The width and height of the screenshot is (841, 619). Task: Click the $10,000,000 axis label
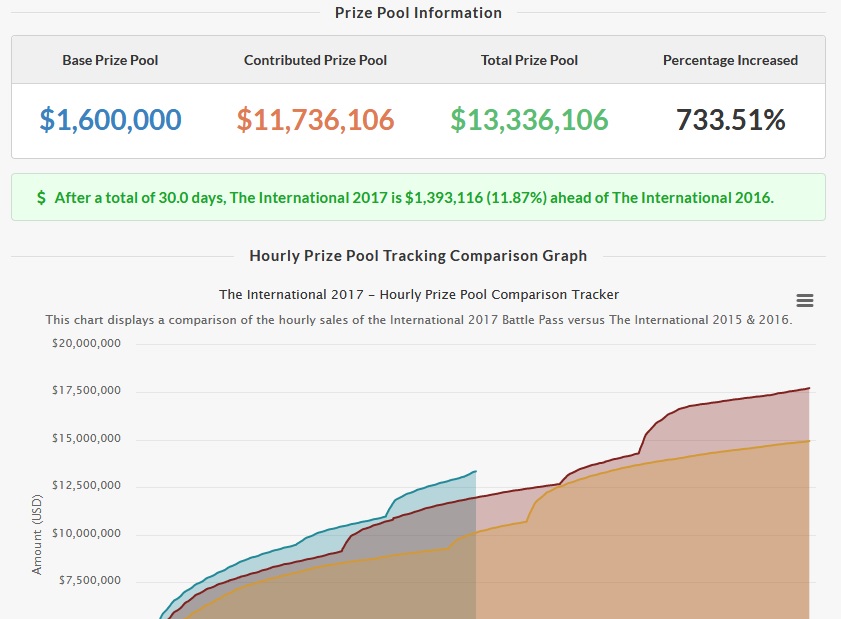tap(86, 533)
